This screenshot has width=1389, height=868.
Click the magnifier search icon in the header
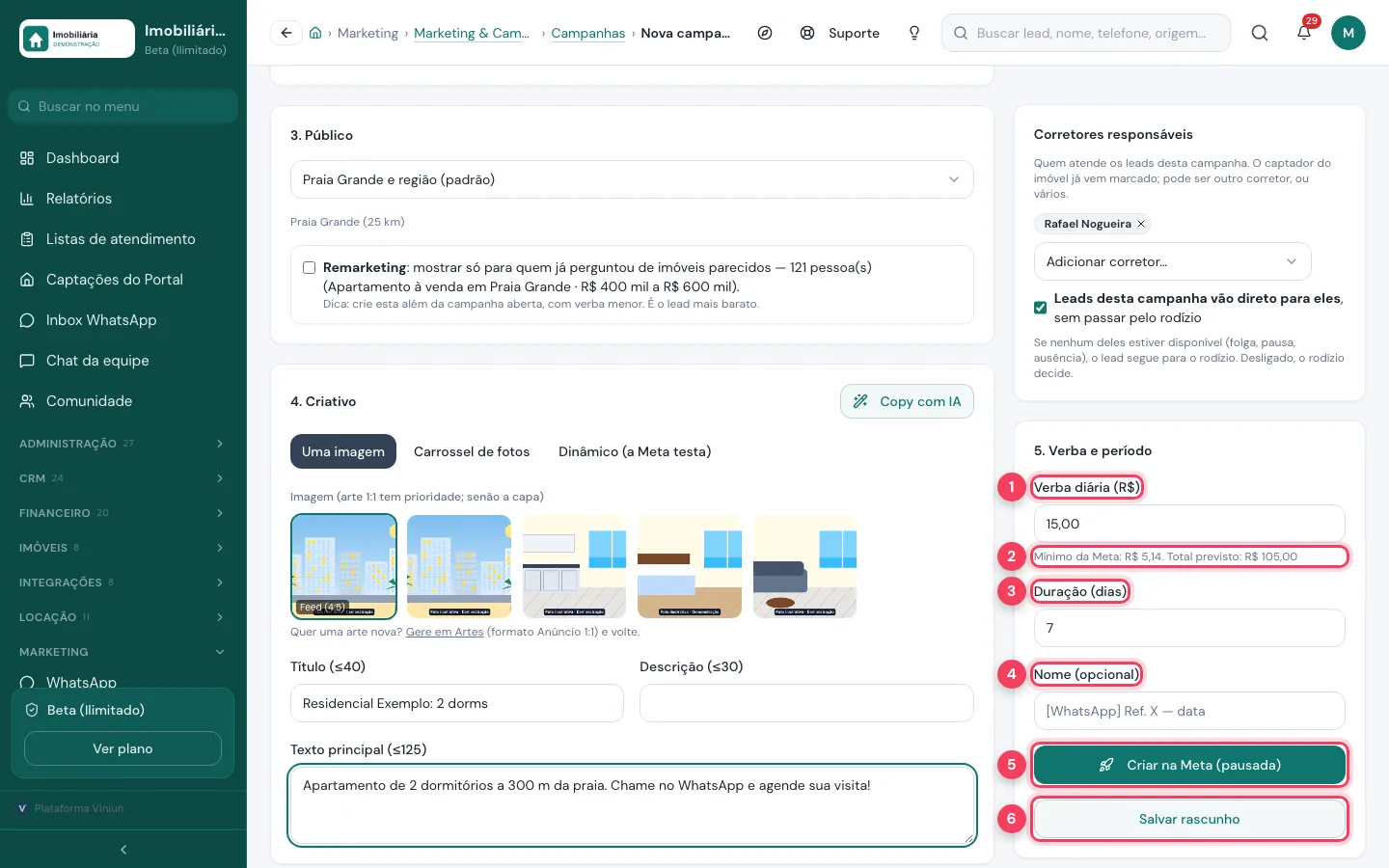pyautogui.click(x=1260, y=33)
